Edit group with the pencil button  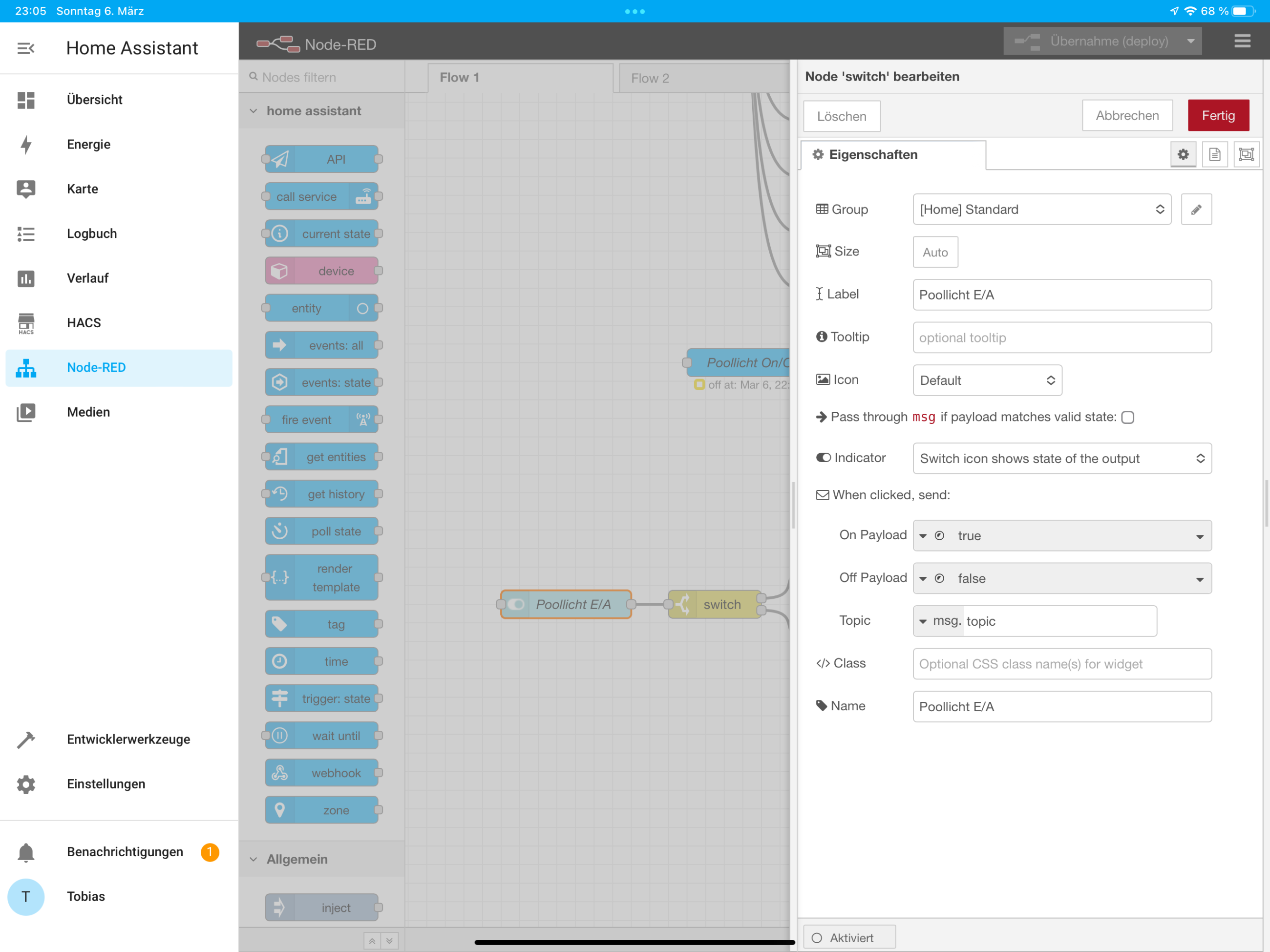(1196, 210)
